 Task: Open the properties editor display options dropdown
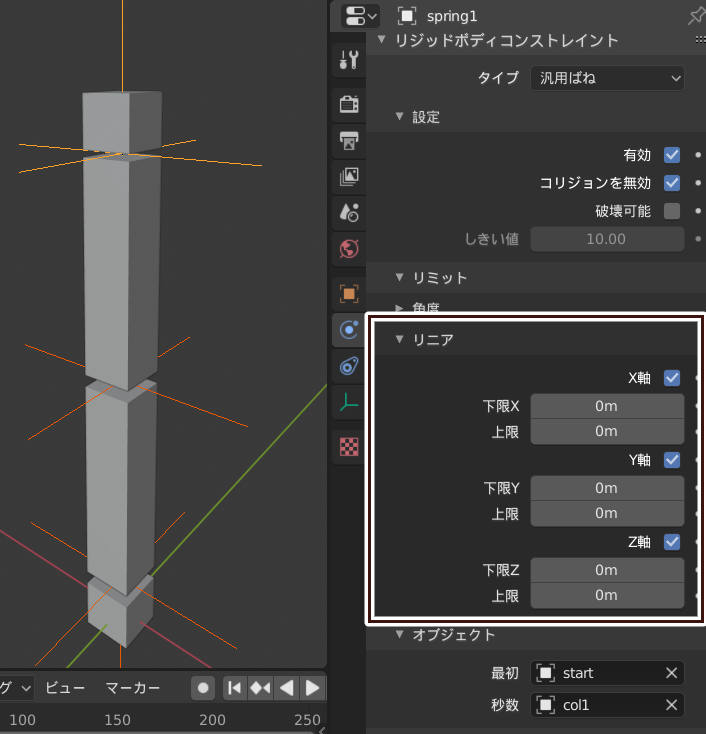360,16
